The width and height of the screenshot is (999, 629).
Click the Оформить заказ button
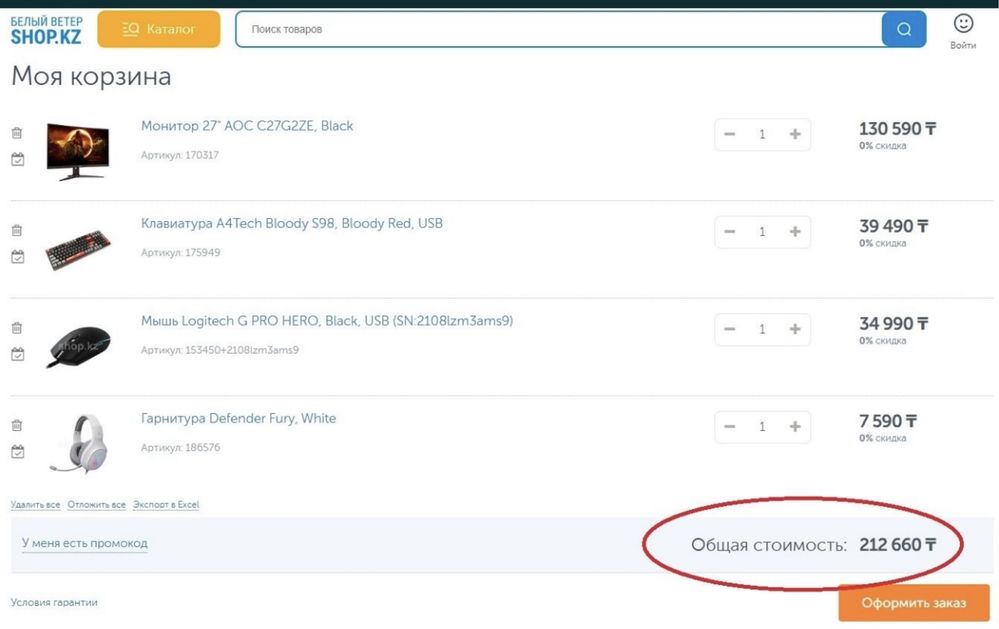pos(914,603)
